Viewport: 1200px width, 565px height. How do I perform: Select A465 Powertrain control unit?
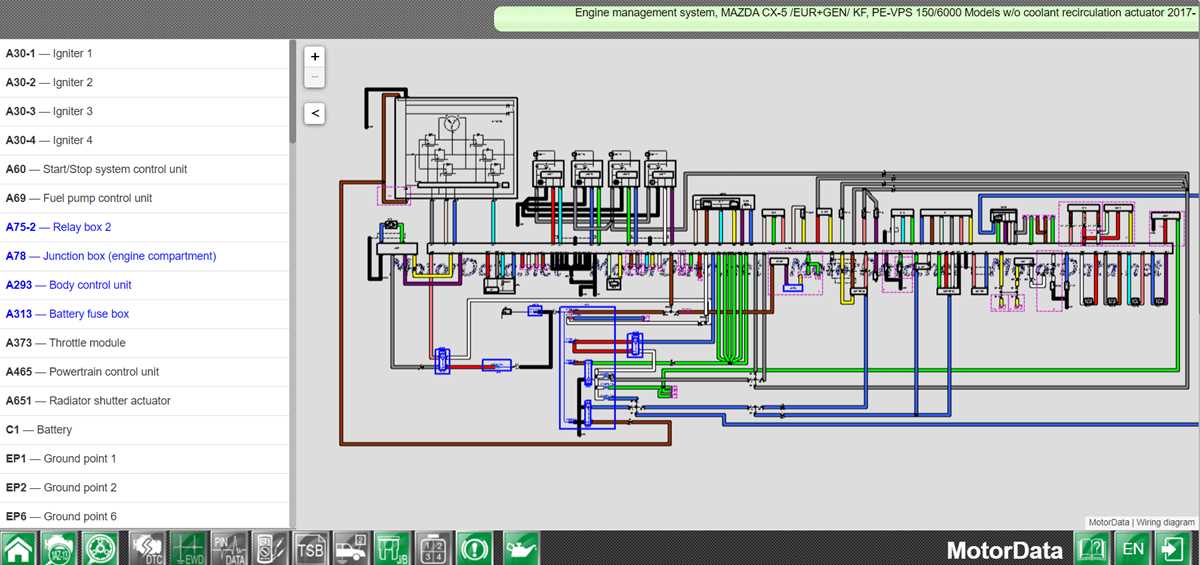click(x=144, y=373)
